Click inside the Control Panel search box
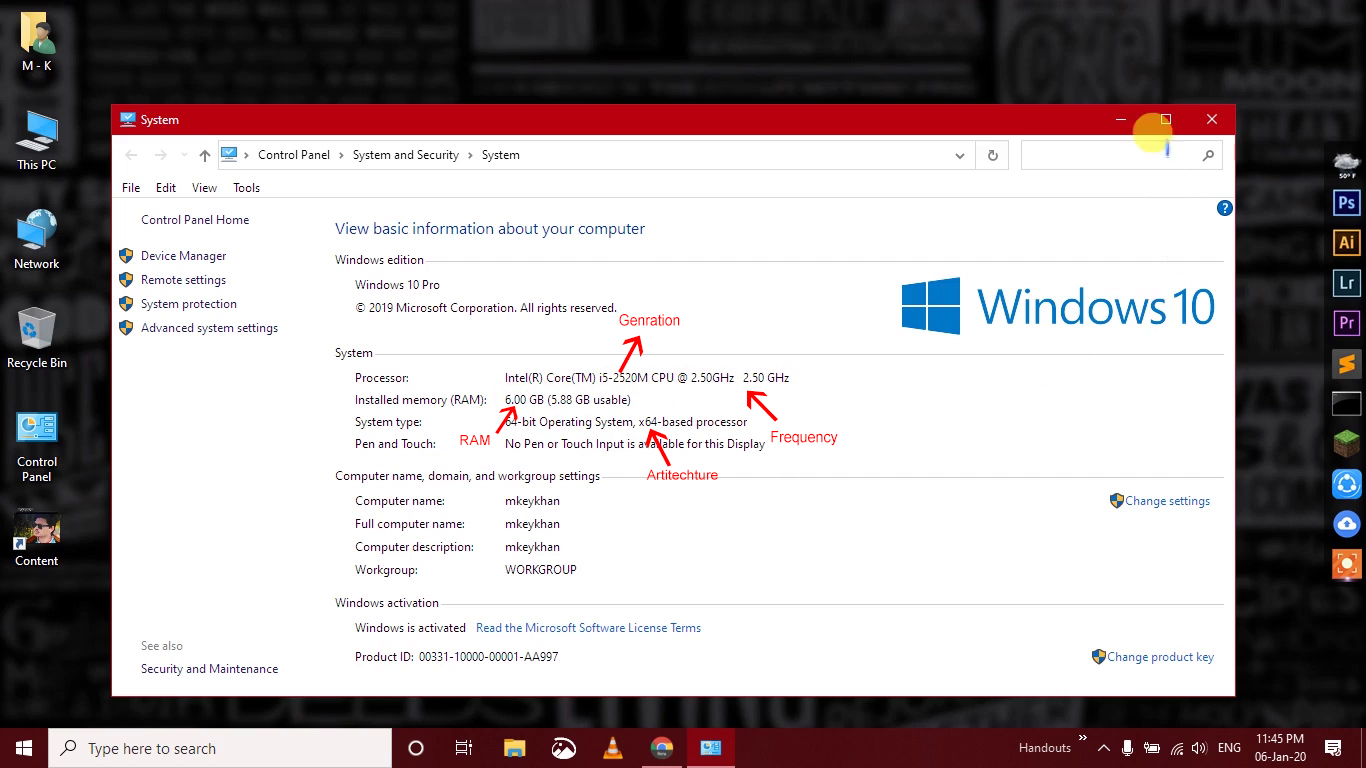This screenshot has width=1366, height=768. click(1110, 155)
